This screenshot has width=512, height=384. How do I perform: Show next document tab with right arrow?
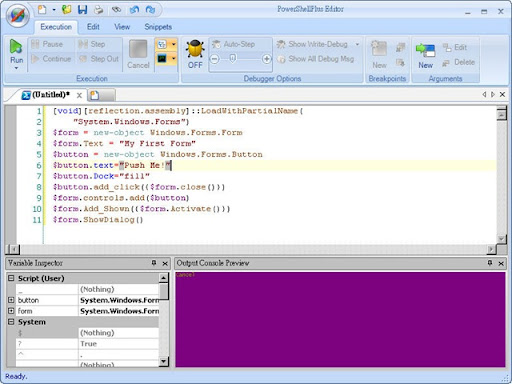[x=493, y=95]
